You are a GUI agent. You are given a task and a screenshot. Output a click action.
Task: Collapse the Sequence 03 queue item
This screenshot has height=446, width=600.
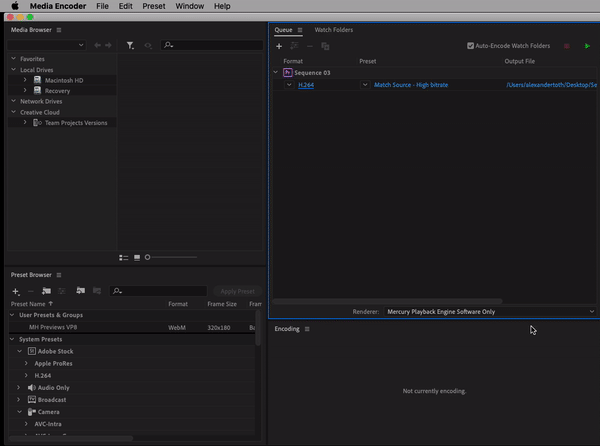click(x=276, y=72)
